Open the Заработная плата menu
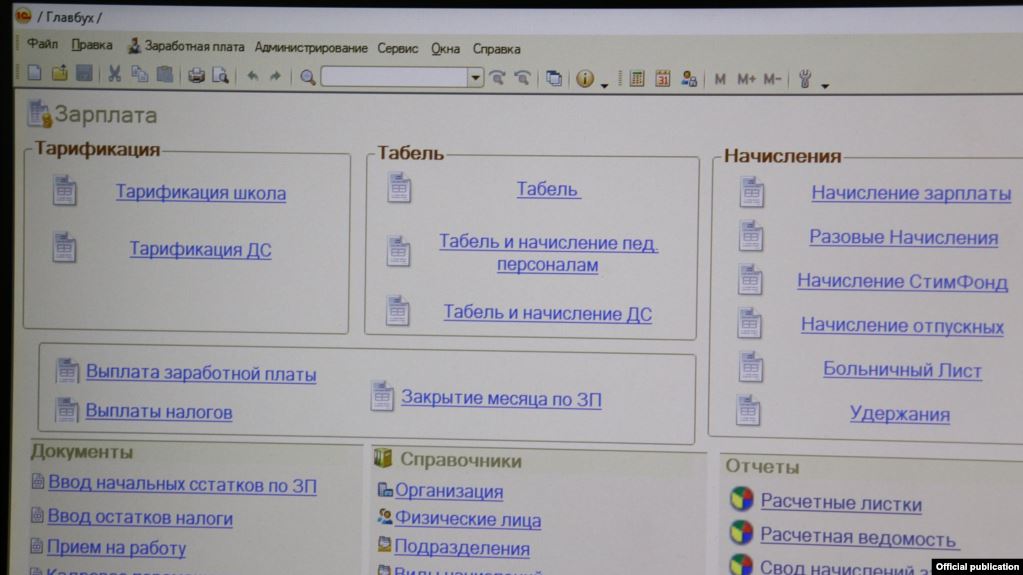Viewport: 1023px width, 575px height. (x=194, y=46)
